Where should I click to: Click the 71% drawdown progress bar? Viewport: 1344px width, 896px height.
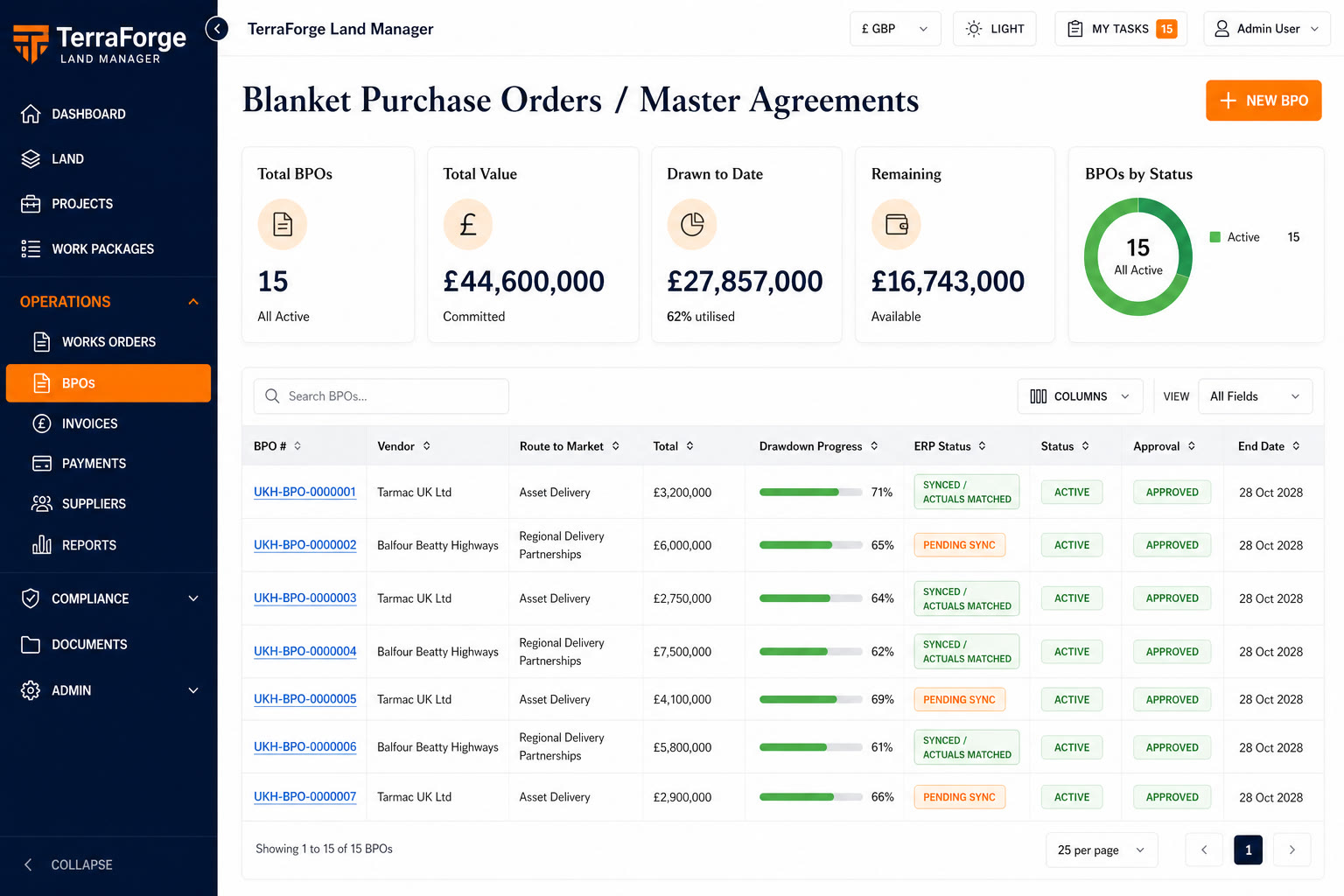pyautogui.click(x=810, y=493)
